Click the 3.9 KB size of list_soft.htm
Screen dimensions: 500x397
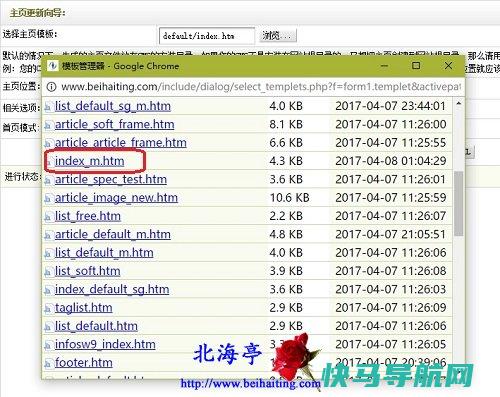(286, 271)
